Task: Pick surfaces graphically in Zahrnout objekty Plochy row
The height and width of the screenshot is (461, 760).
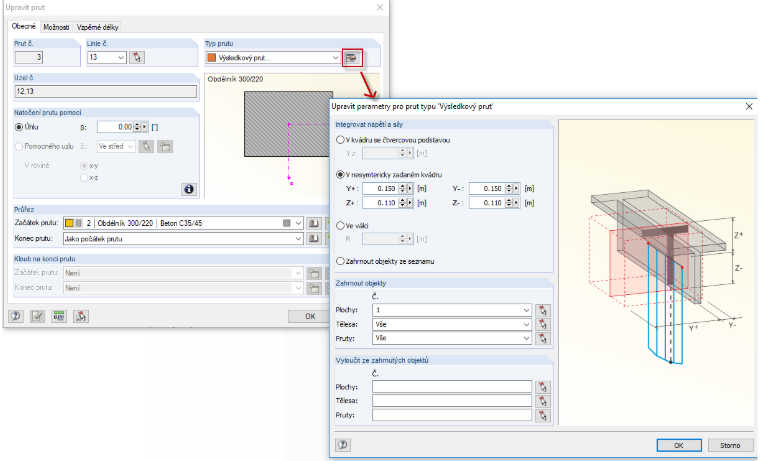Action: click(543, 310)
